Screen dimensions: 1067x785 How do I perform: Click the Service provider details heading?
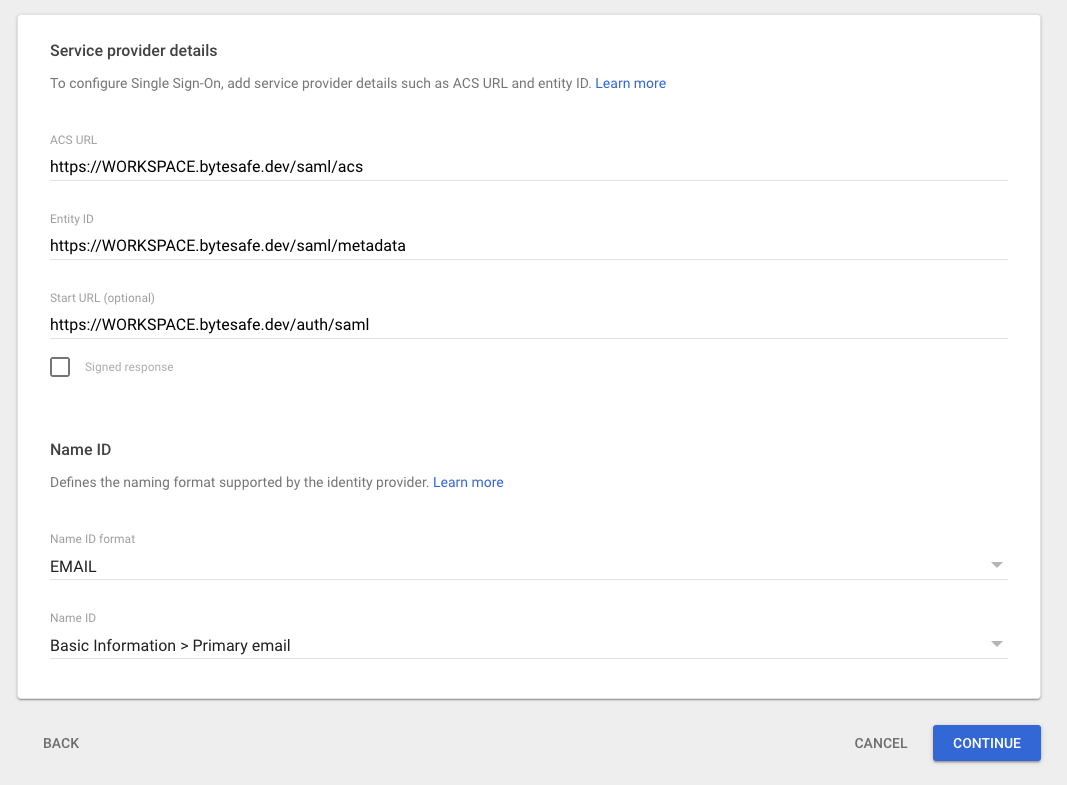tap(133, 50)
